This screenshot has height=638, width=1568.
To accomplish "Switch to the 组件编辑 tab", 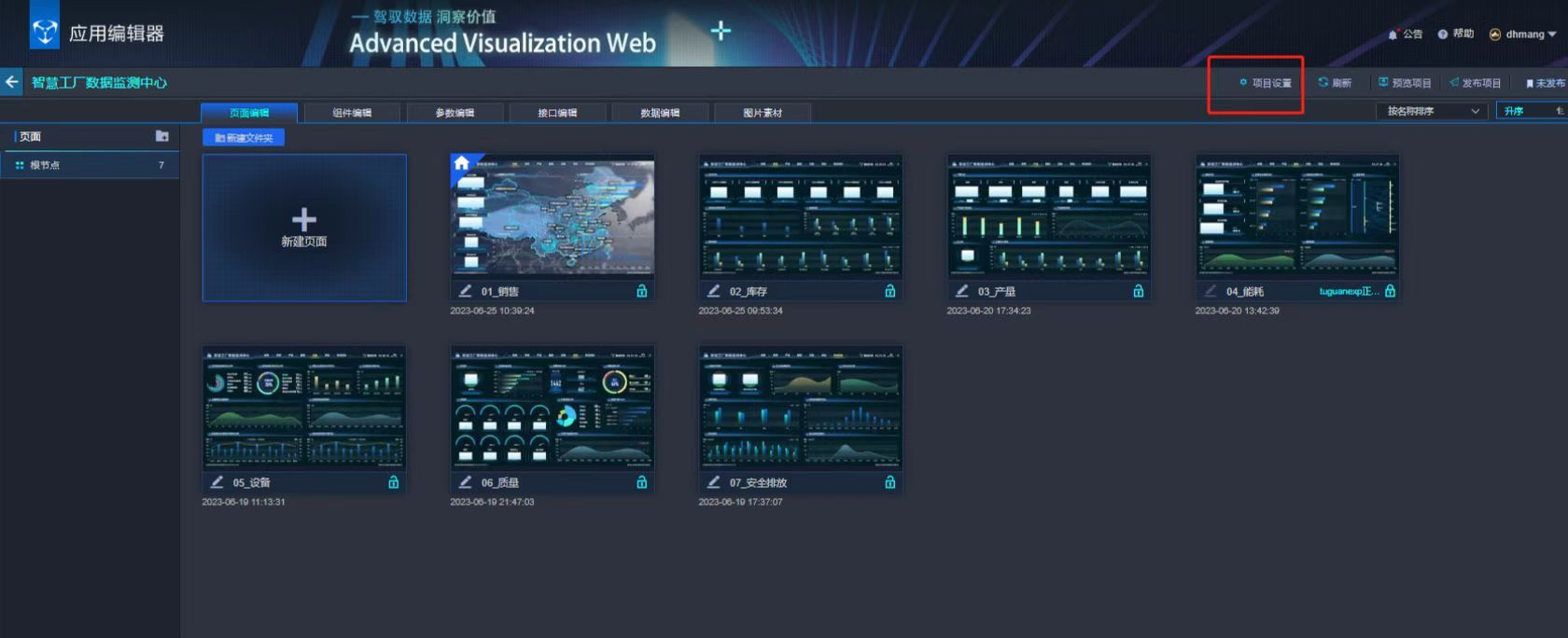I will [x=352, y=113].
